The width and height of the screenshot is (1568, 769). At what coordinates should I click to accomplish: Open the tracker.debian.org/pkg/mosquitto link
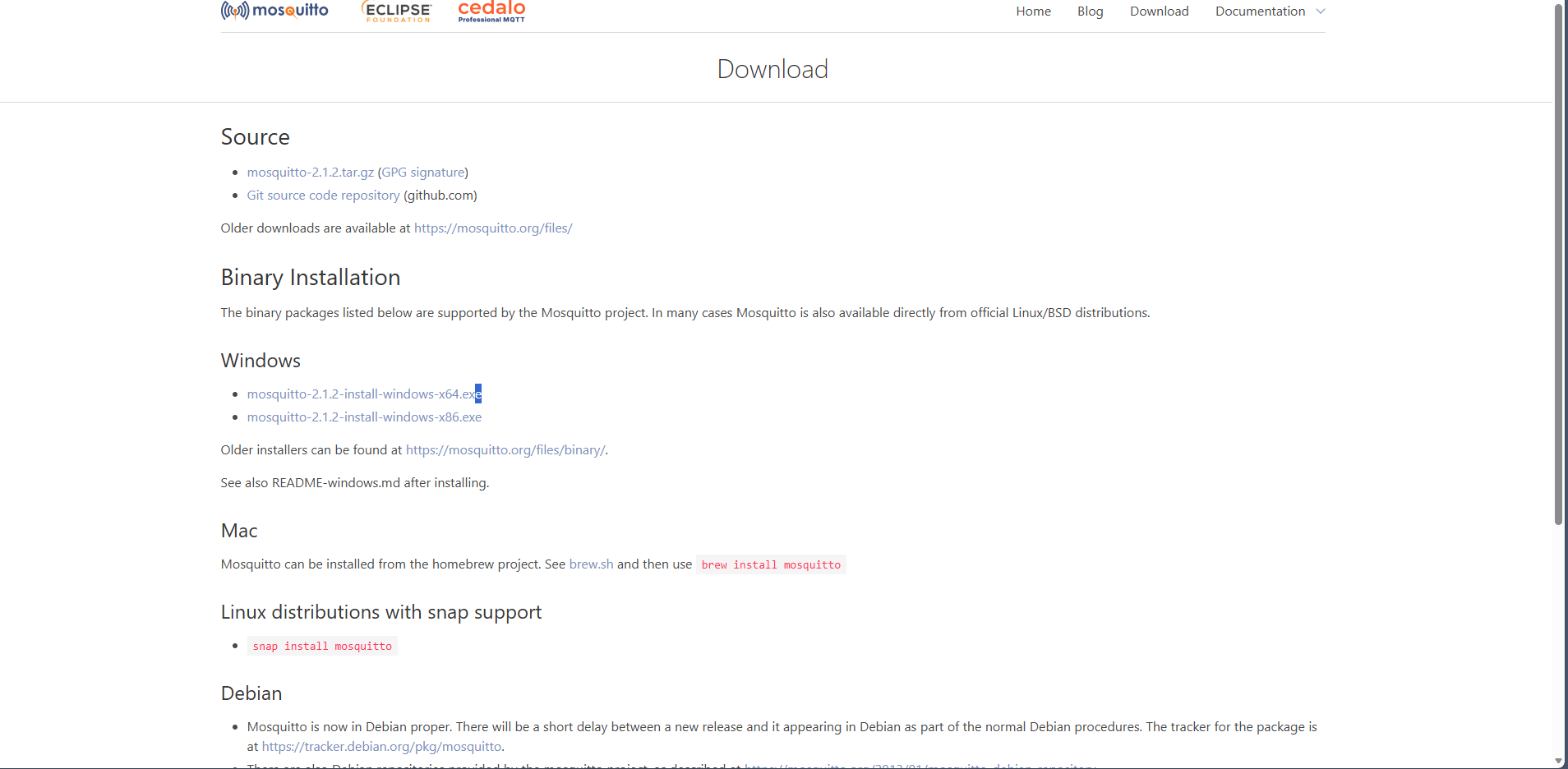click(x=381, y=747)
